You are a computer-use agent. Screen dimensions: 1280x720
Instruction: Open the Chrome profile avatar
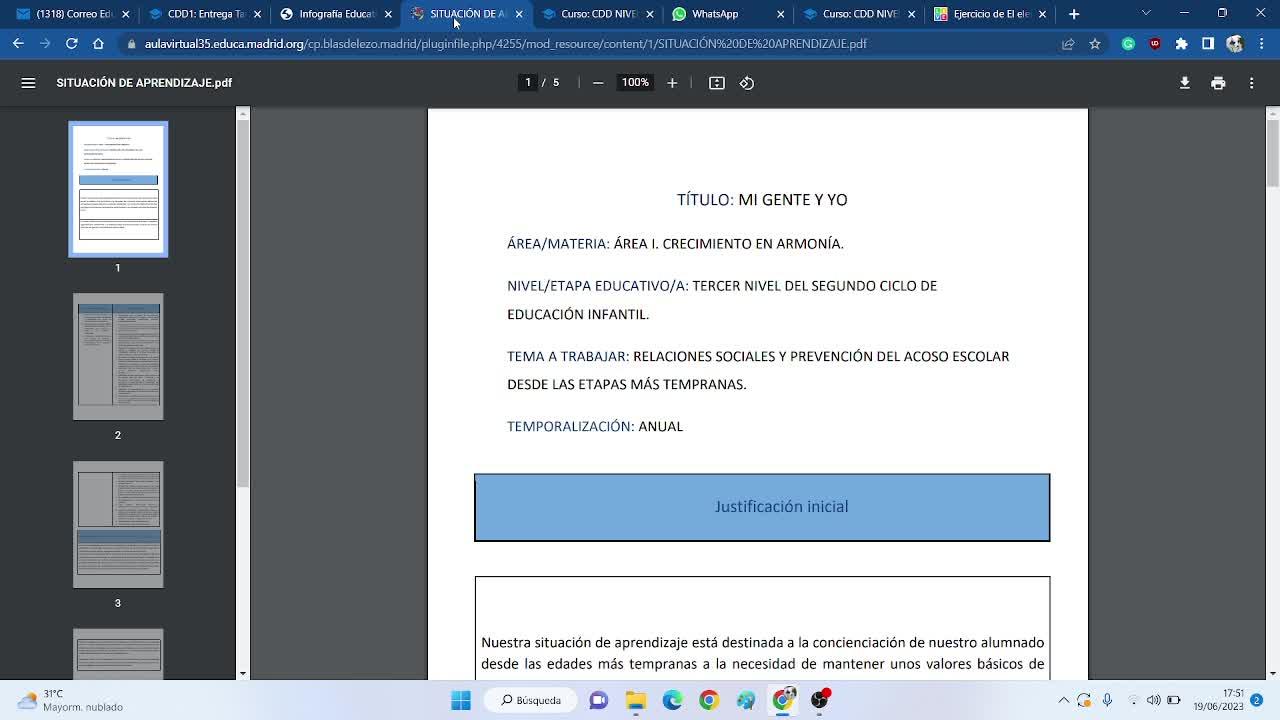pos(1234,44)
